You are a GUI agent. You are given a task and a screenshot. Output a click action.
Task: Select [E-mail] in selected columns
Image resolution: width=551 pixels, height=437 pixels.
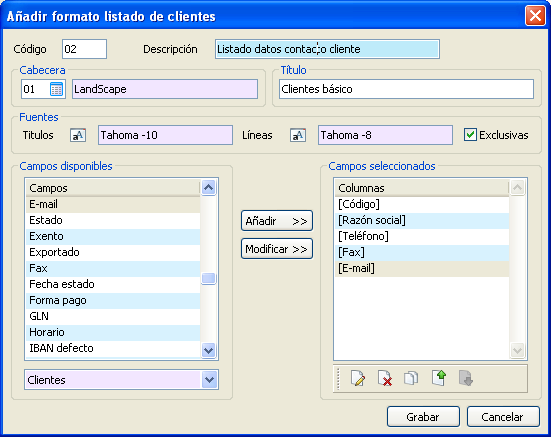(422, 268)
